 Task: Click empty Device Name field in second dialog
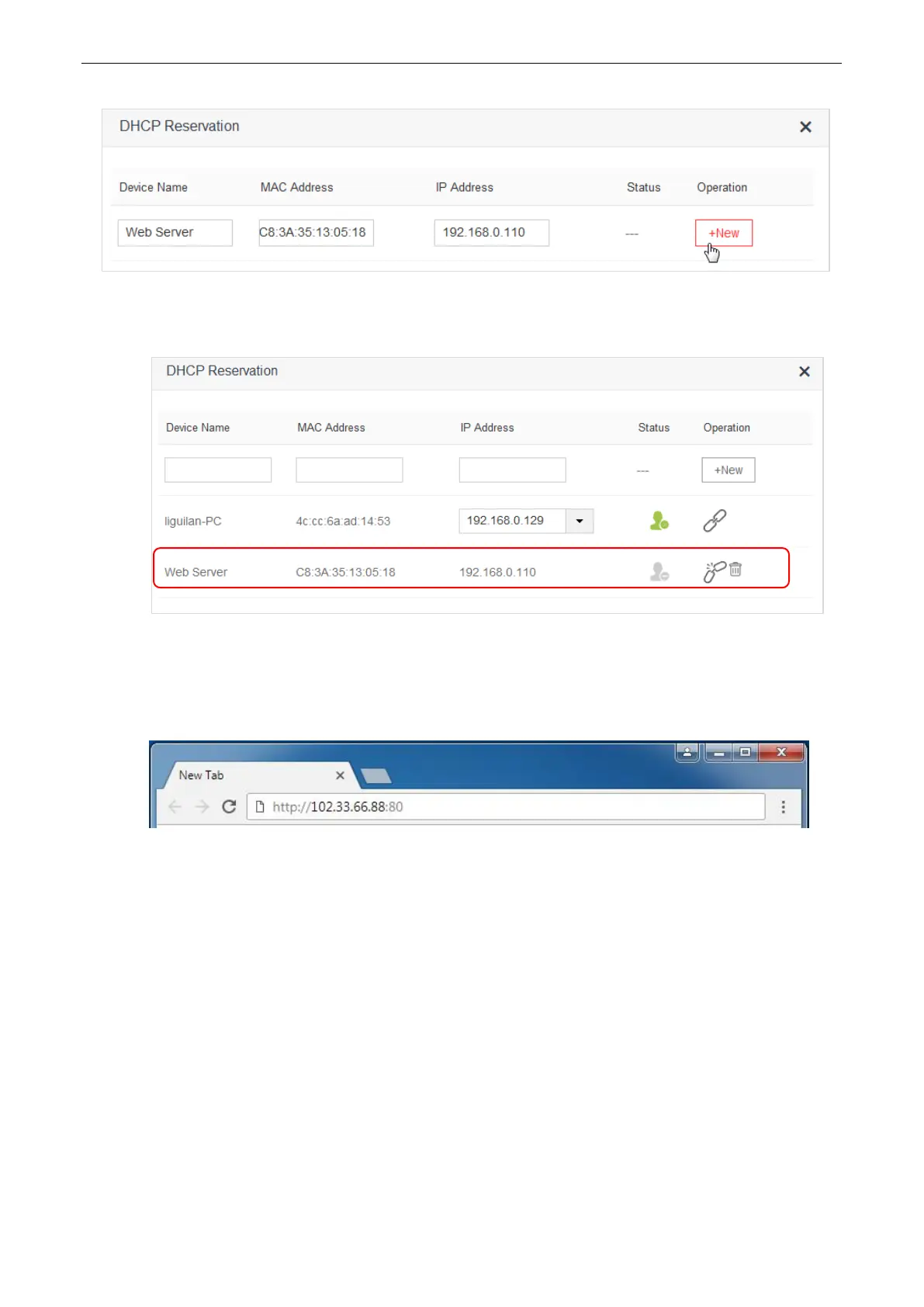pos(218,470)
